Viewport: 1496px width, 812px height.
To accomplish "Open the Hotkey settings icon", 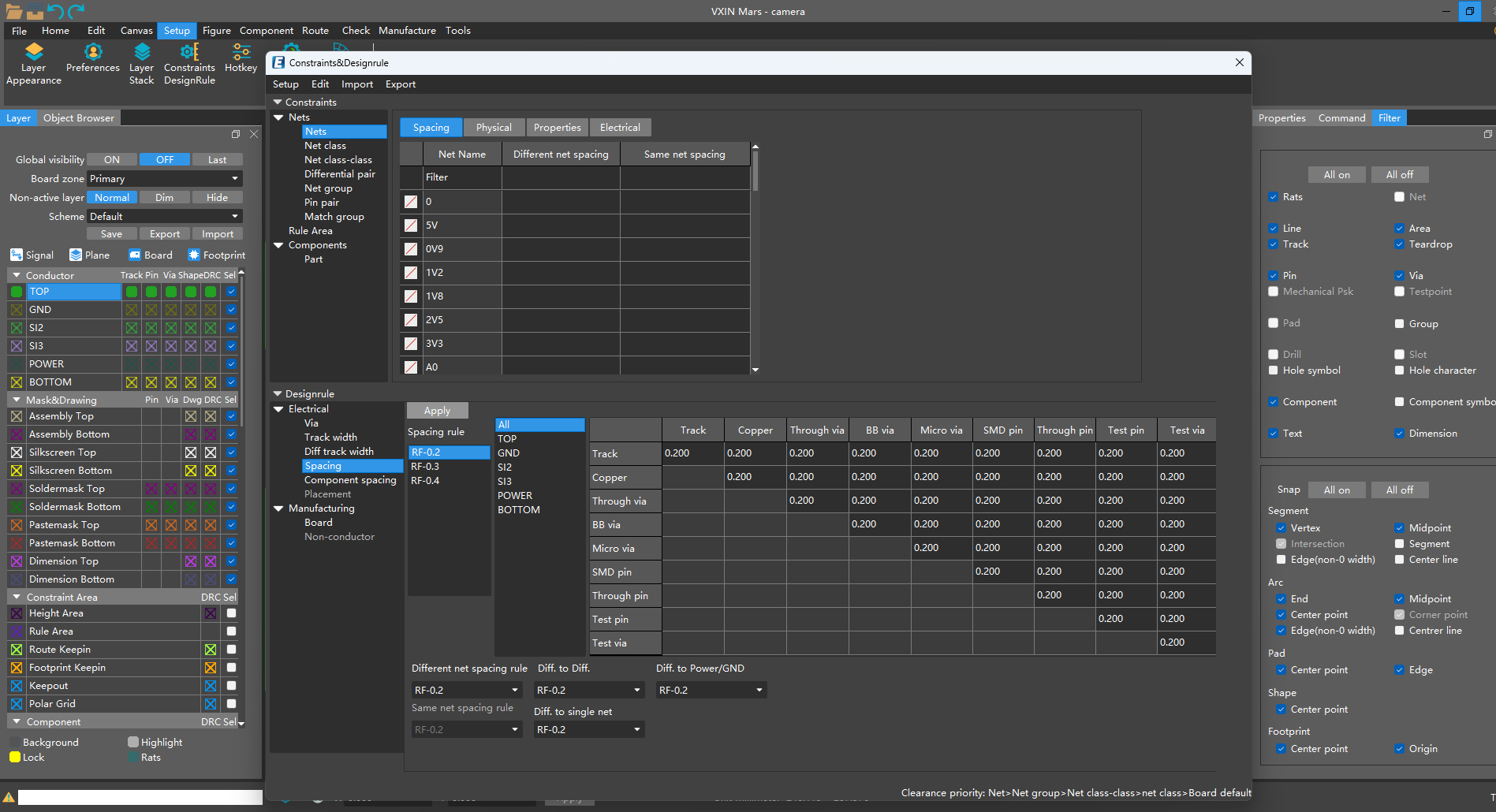I will (x=241, y=53).
